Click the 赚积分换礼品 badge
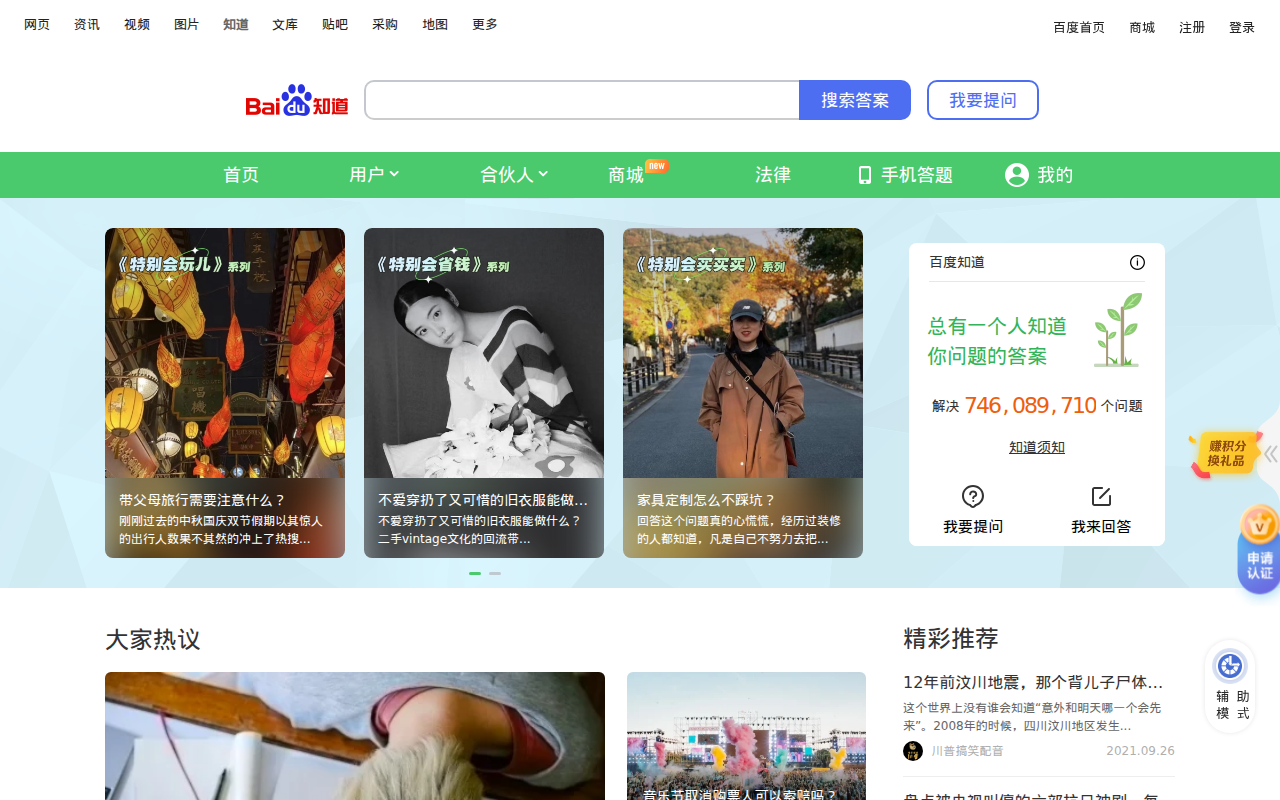The image size is (1280, 800). (x=1225, y=455)
